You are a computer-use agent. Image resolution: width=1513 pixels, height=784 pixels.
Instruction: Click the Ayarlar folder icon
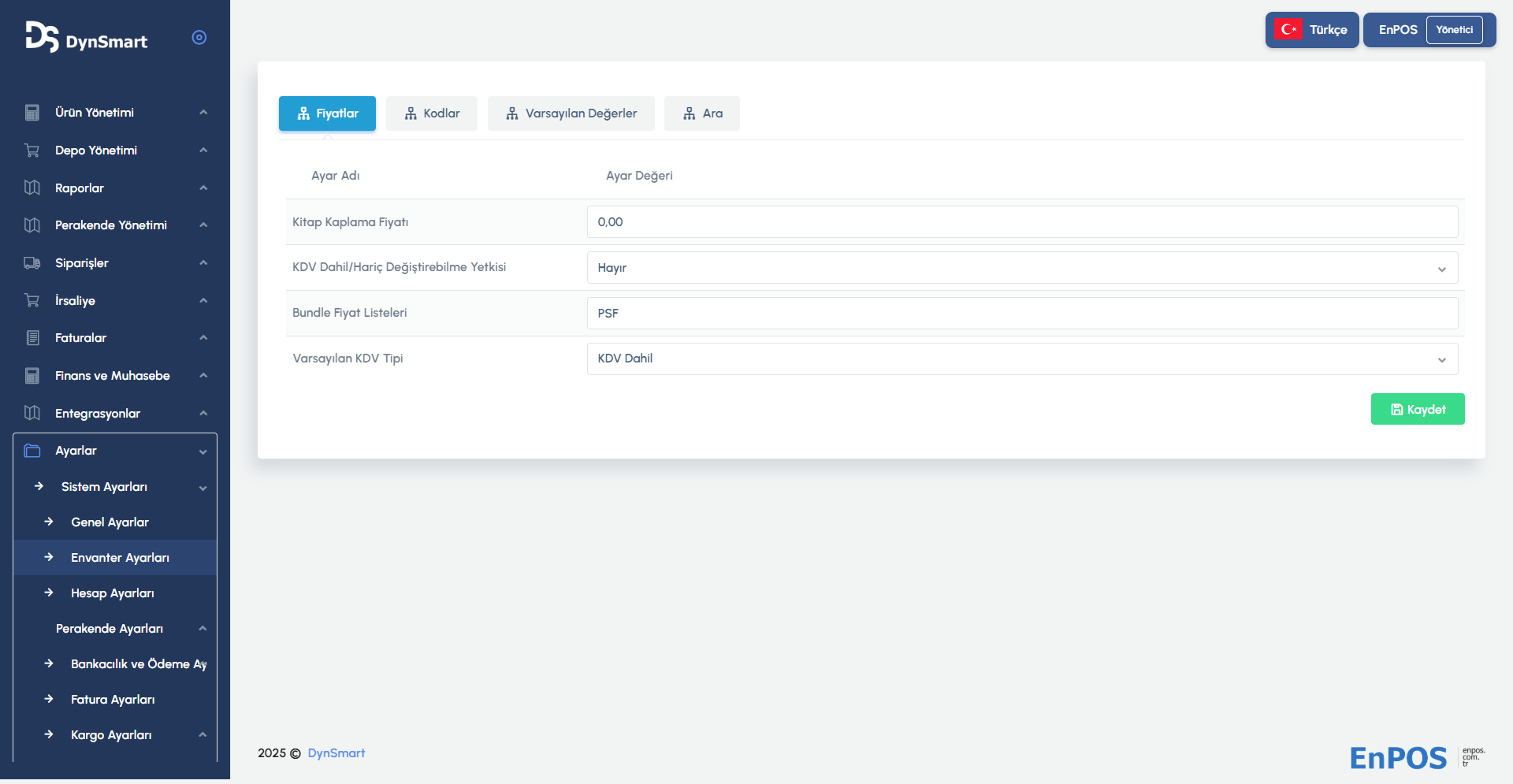[x=32, y=451]
